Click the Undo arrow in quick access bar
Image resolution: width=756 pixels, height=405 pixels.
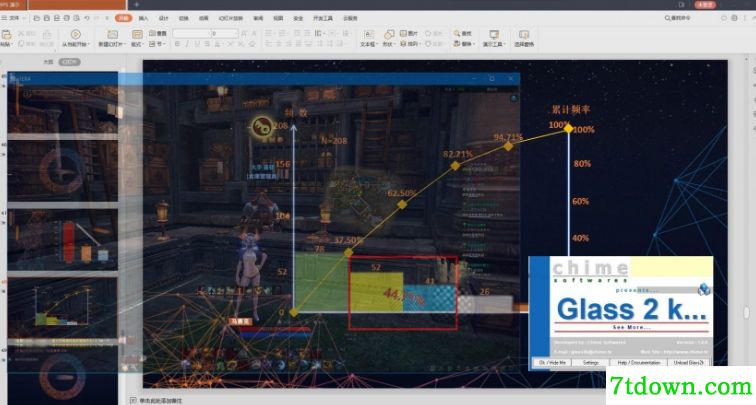[87, 18]
